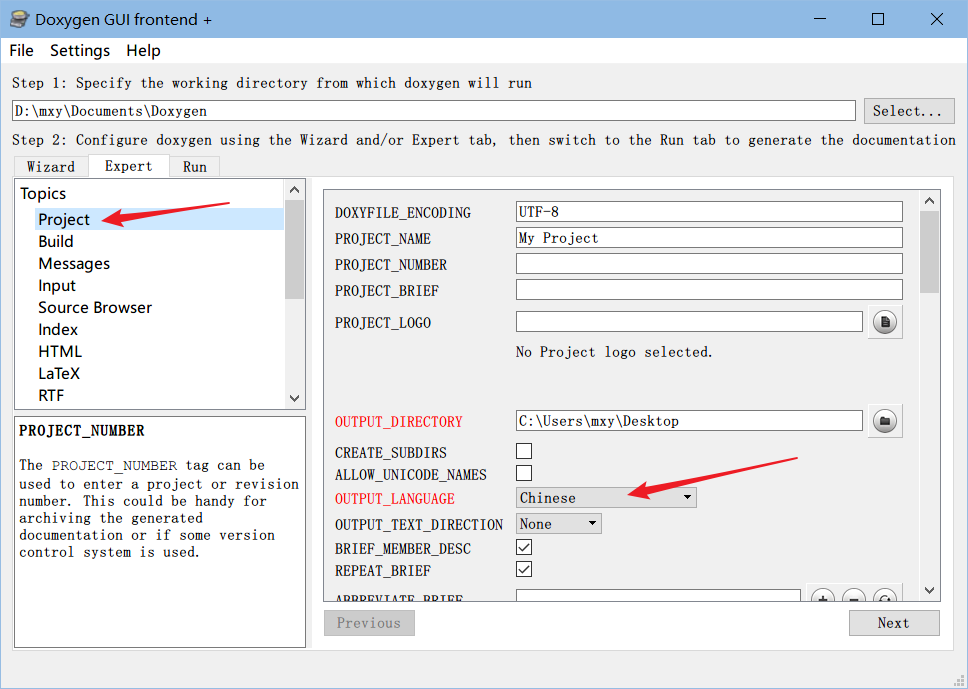Enable the CREATE_SUBDIRS checkbox
This screenshot has height=689, width=968.
tap(524, 451)
